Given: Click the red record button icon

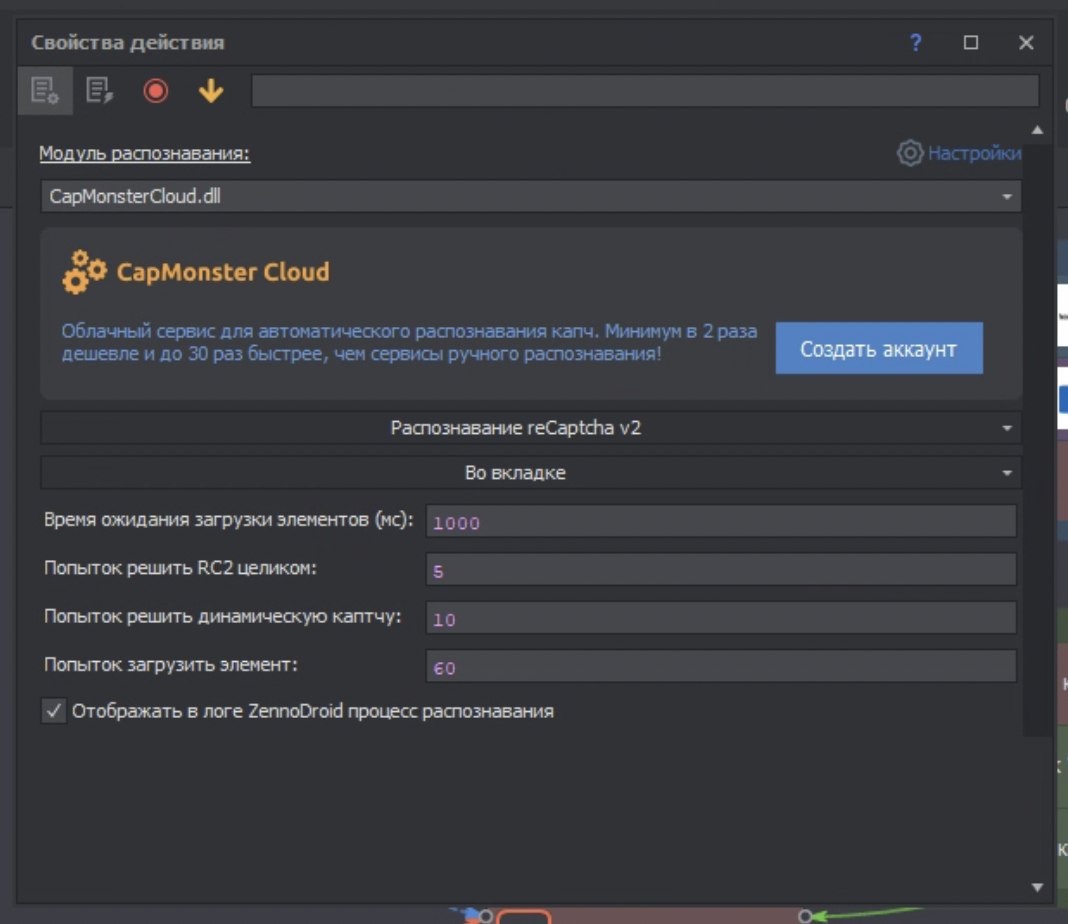Looking at the screenshot, I should pyautogui.click(x=155, y=91).
